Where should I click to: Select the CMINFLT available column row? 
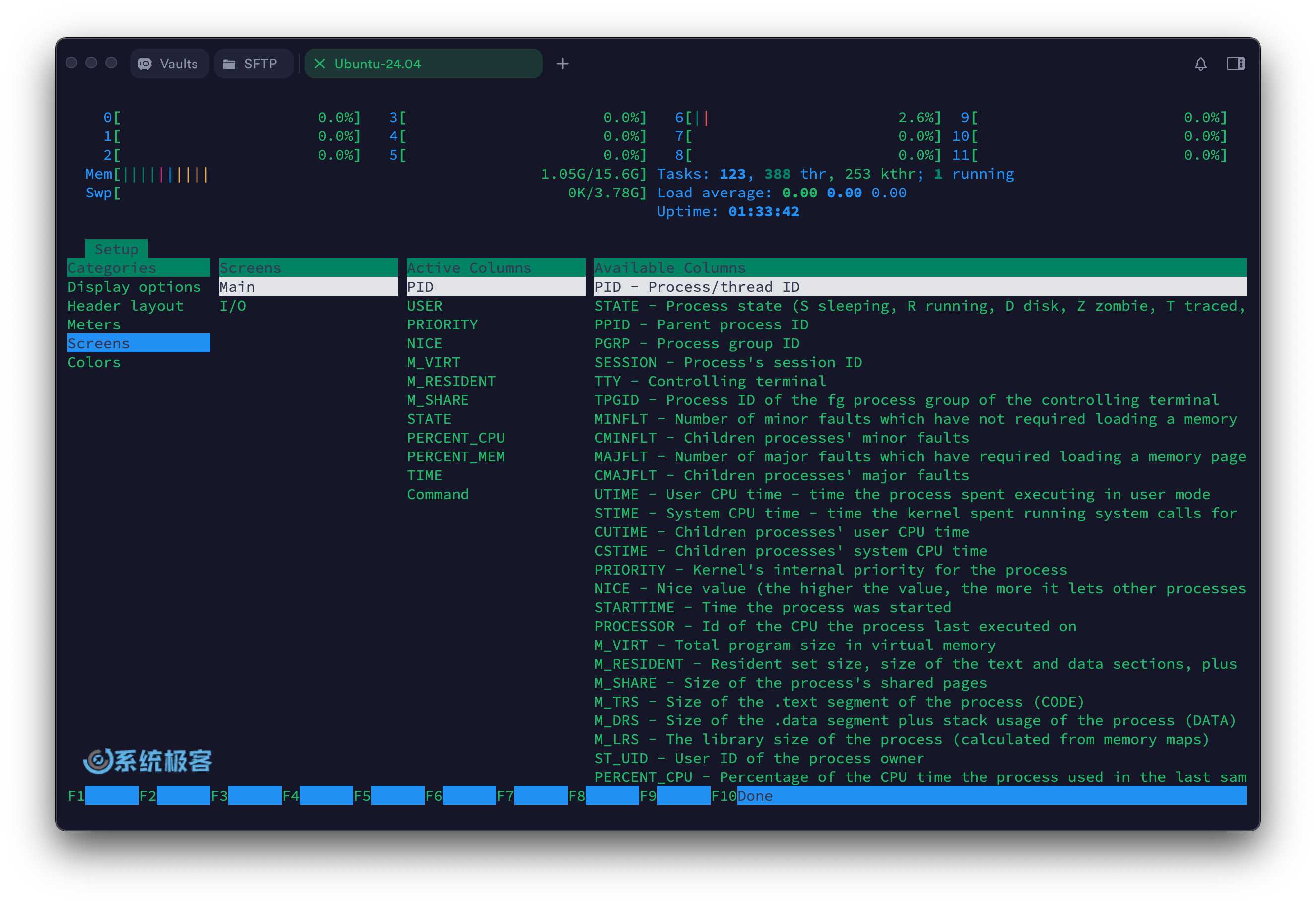coord(920,438)
